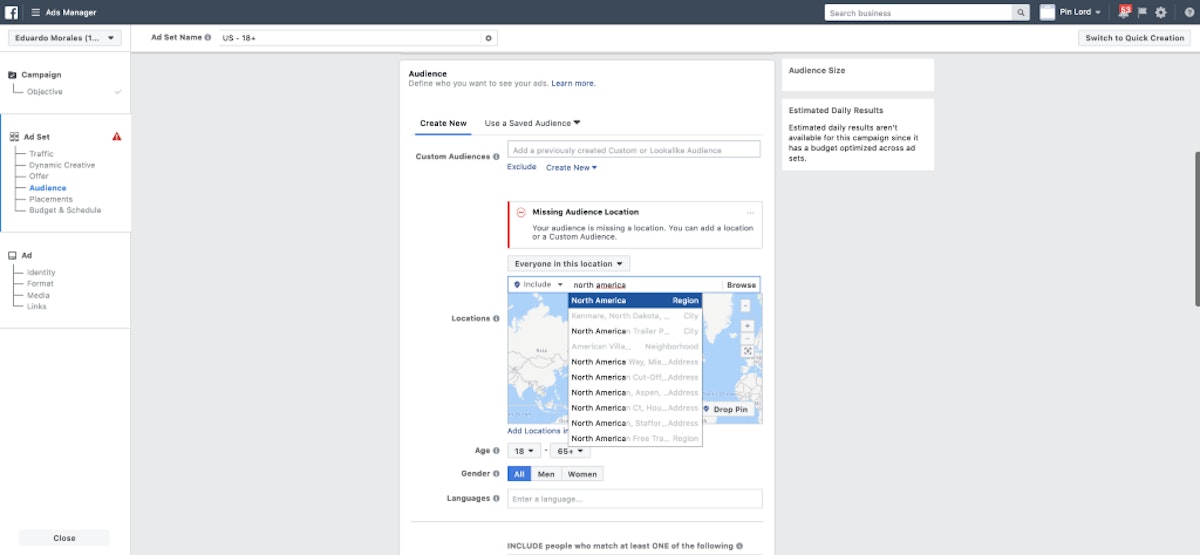Click the map fullscreen expand icon
Viewport: 1200px width, 555px height.
tap(747, 351)
